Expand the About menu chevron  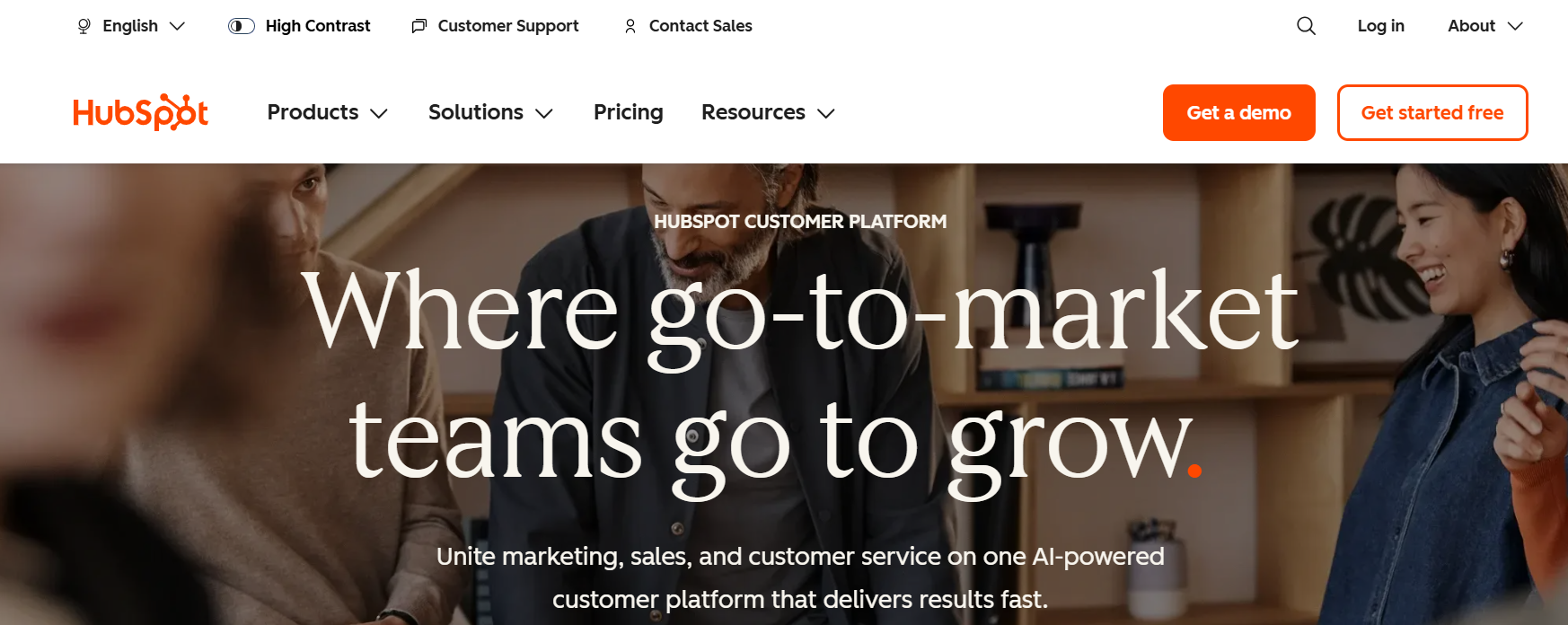click(x=1515, y=26)
